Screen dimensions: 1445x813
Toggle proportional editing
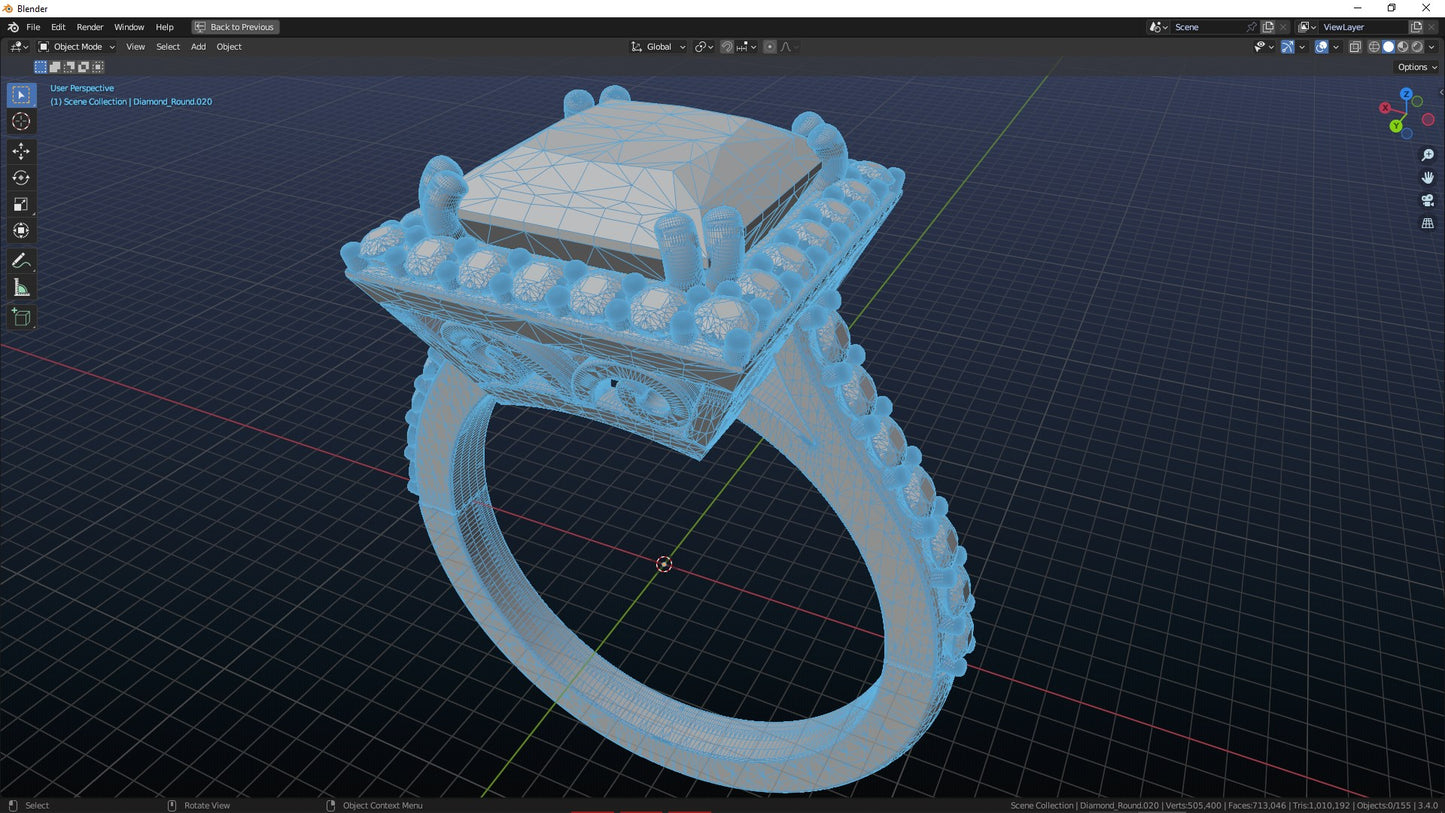769,47
